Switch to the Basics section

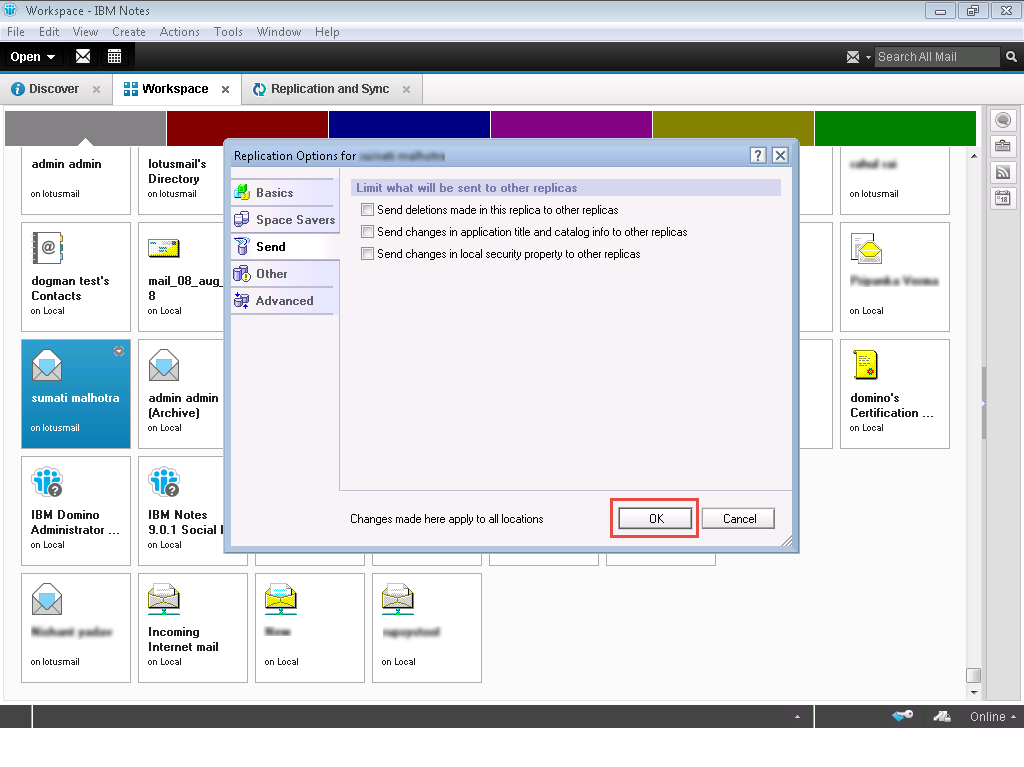(285, 193)
